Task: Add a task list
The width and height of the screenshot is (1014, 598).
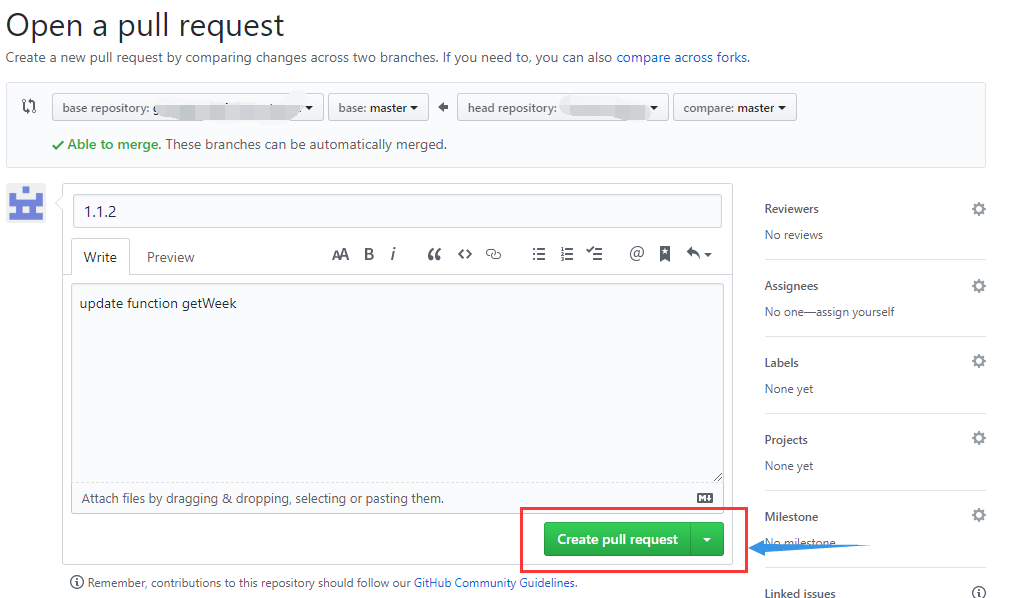Action: click(594, 254)
